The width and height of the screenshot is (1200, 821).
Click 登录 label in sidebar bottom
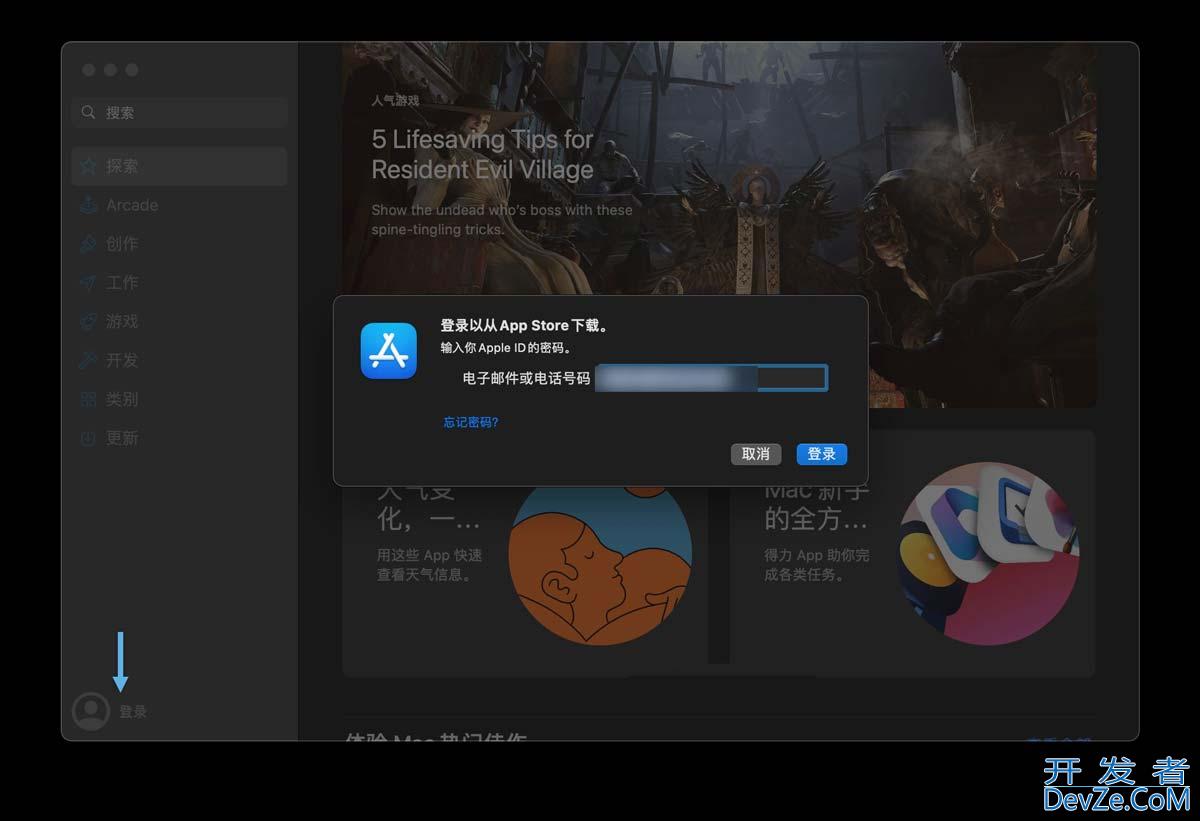pos(133,712)
